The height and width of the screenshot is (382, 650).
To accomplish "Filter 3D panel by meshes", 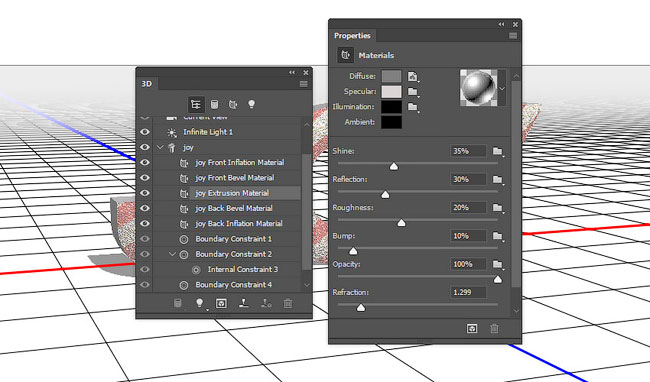I will tap(214, 104).
